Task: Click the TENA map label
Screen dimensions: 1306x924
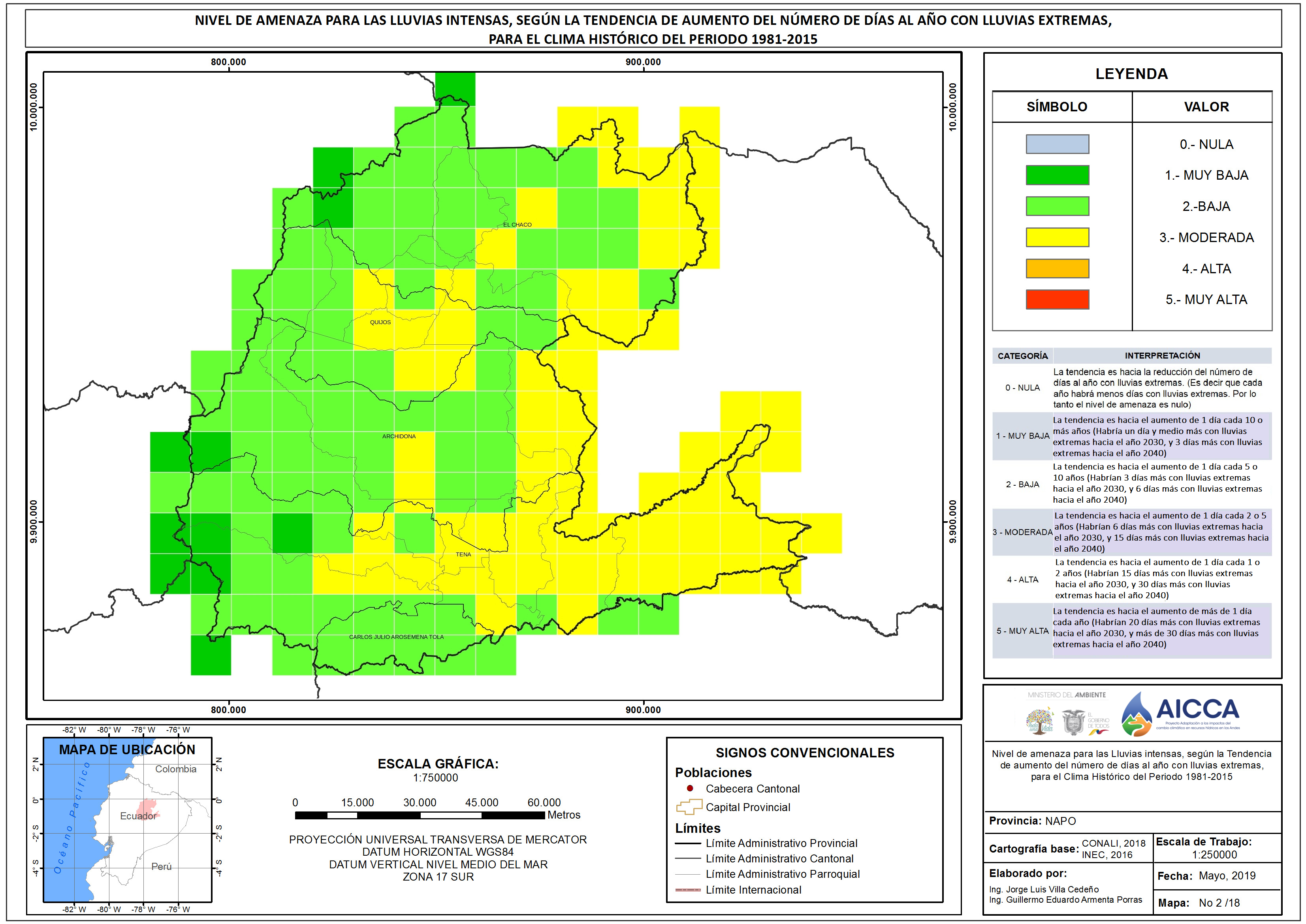Action: tap(463, 554)
